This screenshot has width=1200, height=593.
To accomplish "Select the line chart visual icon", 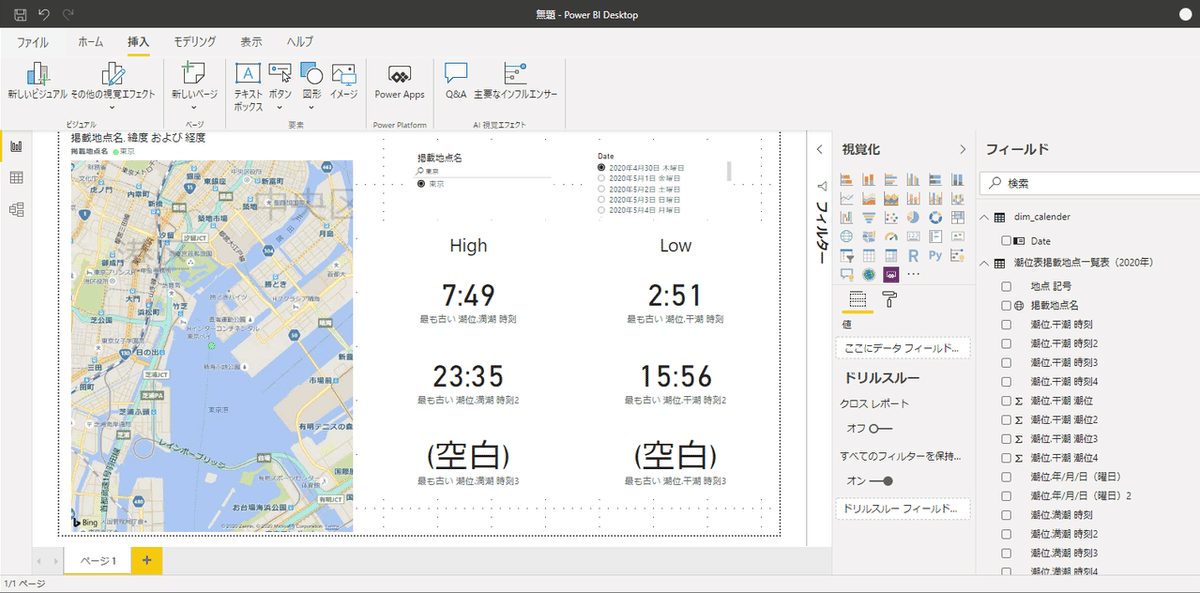I will point(847,198).
